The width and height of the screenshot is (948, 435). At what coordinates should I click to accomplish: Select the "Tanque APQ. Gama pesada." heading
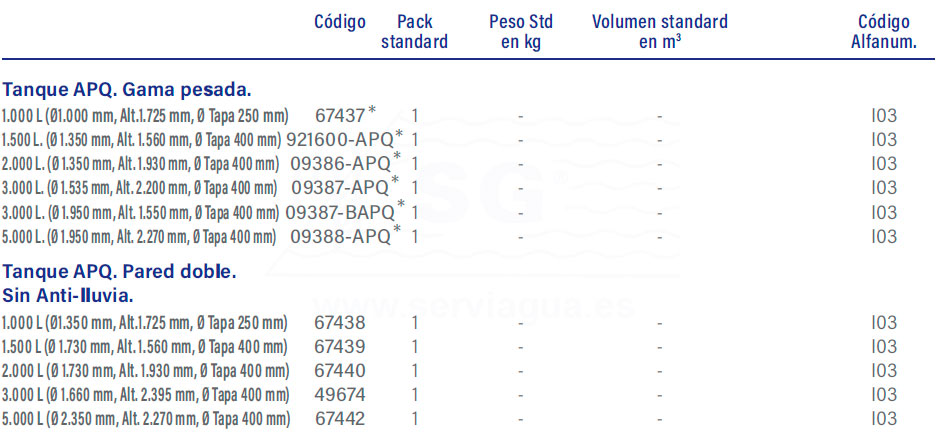(127, 88)
